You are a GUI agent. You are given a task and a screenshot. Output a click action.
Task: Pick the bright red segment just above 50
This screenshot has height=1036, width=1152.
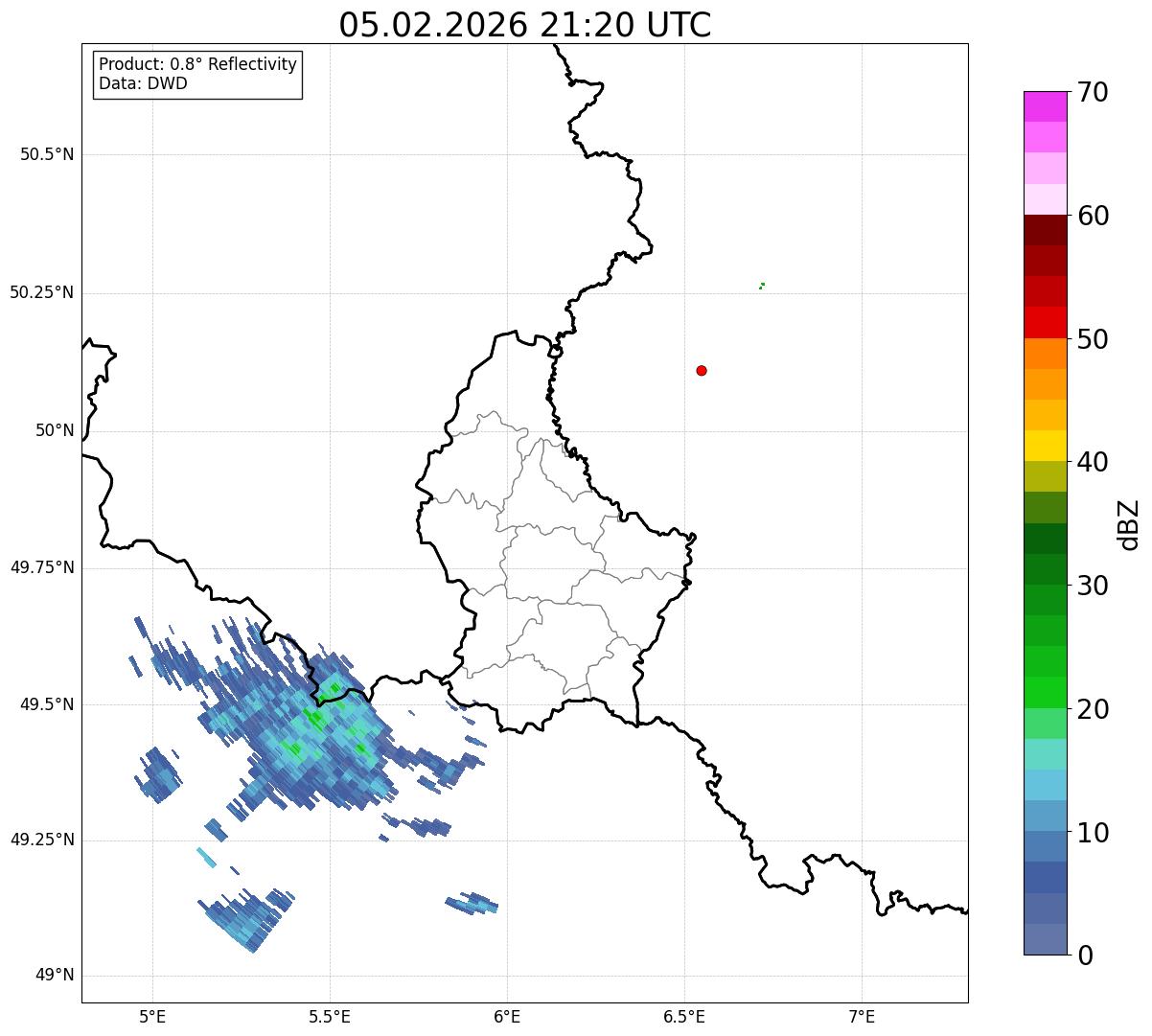1046,323
